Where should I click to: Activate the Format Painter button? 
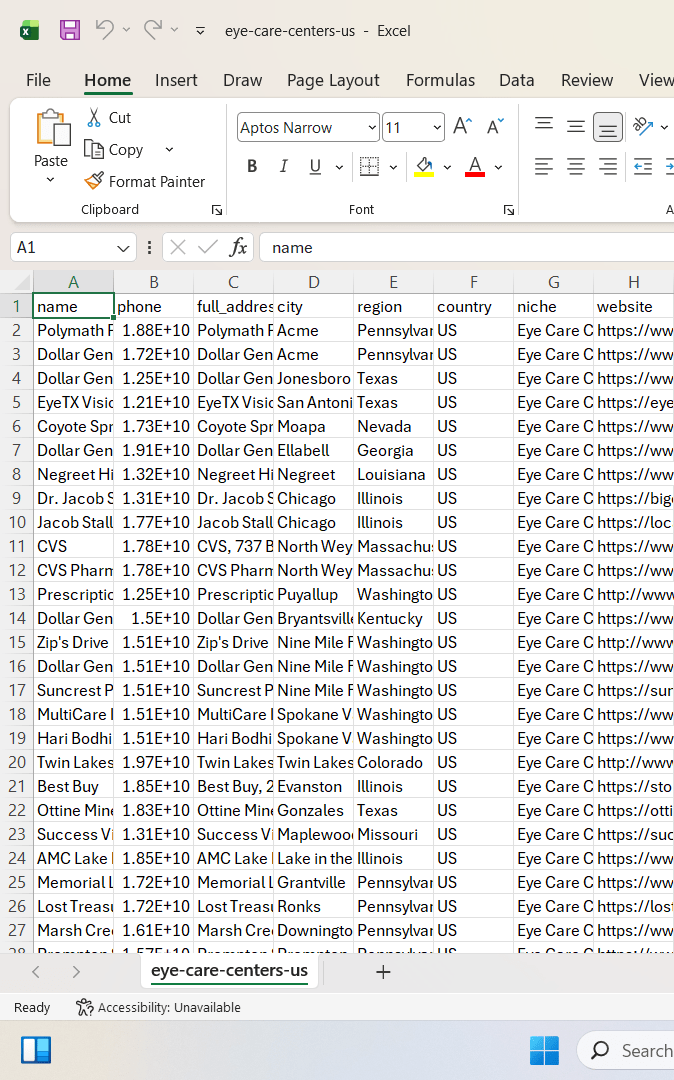[x=145, y=182]
